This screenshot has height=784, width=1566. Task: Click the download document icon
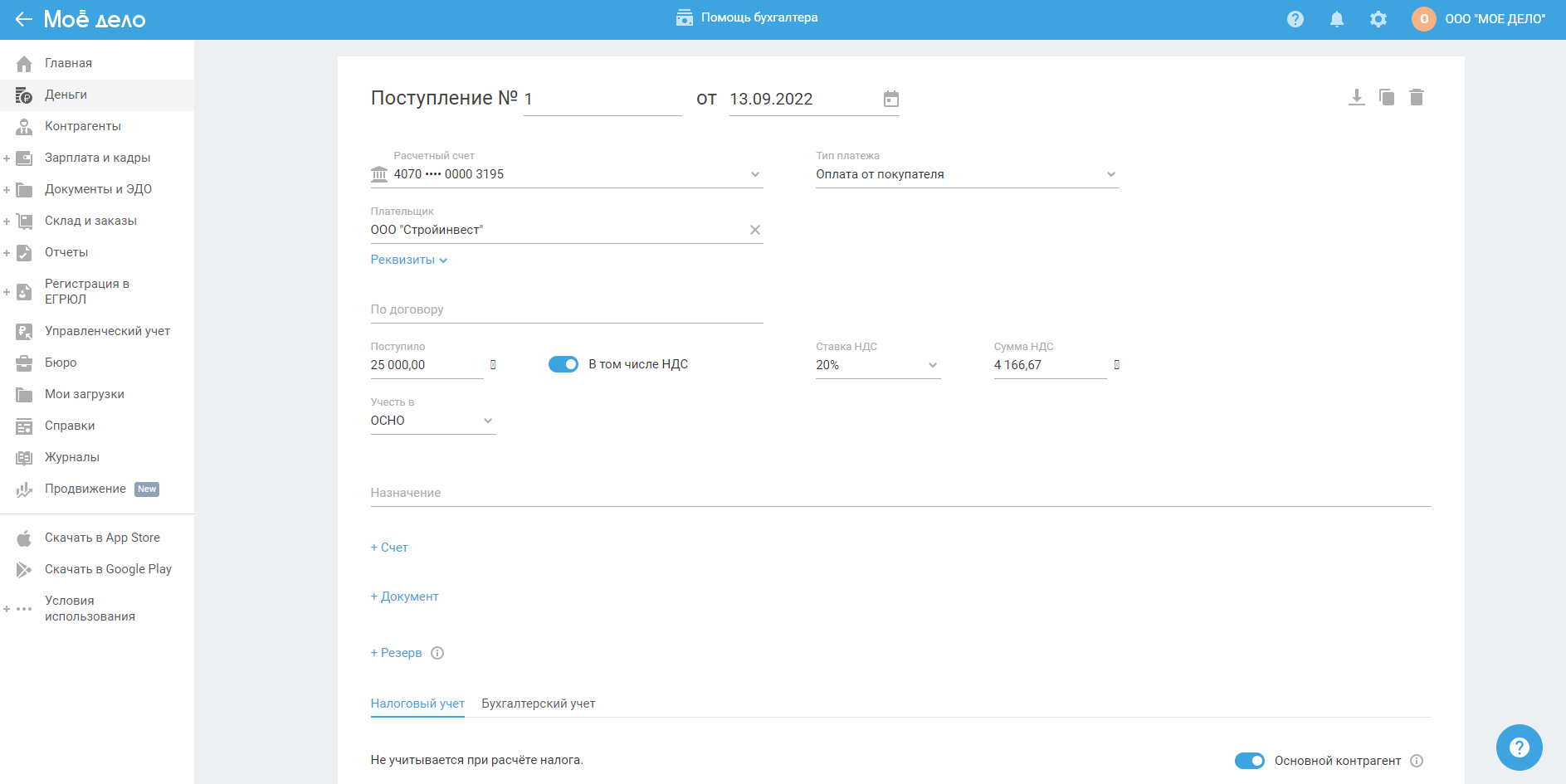click(x=1356, y=97)
